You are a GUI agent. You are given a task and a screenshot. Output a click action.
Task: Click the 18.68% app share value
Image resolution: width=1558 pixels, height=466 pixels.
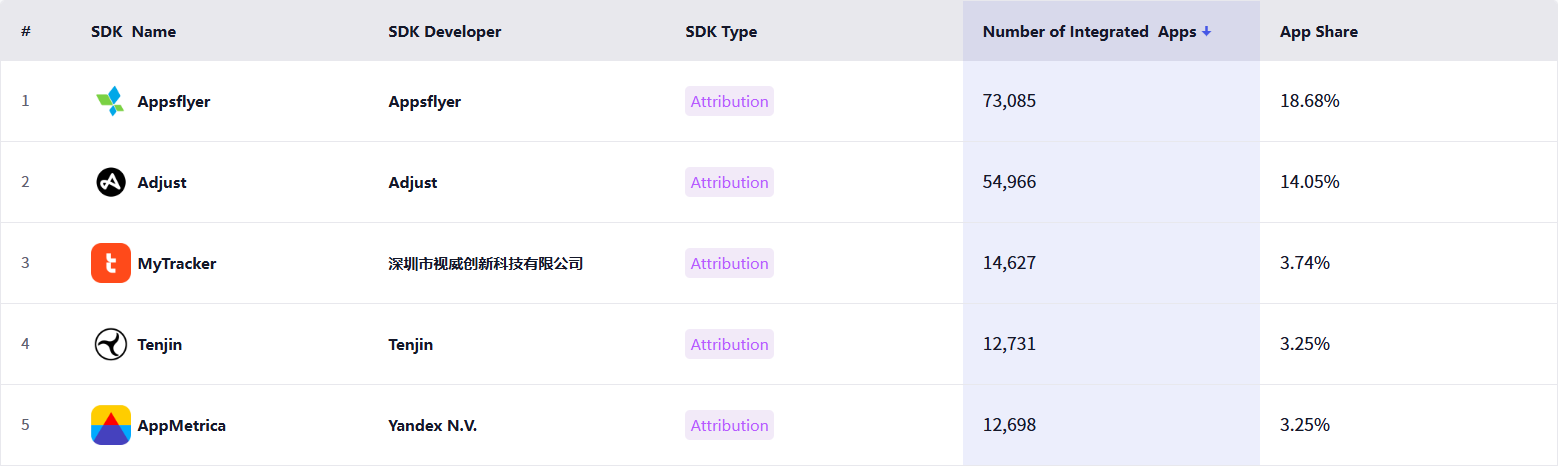[1310, 101]
